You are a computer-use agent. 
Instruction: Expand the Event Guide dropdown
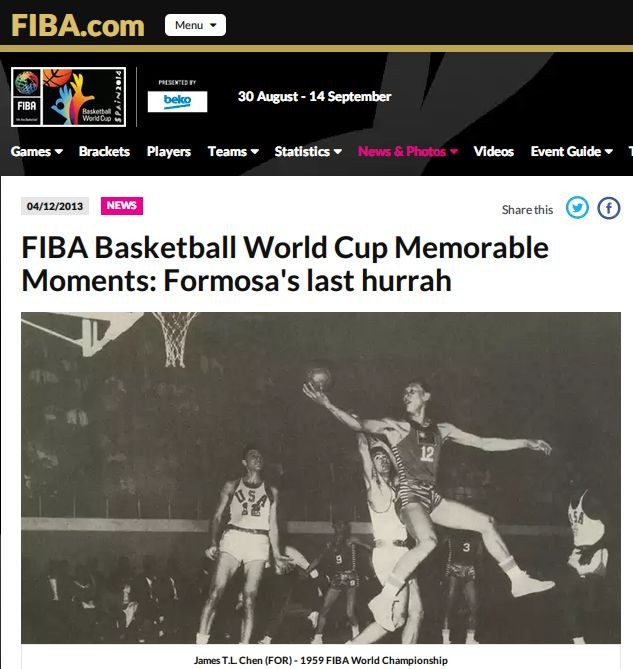click(x=572, y=151)
